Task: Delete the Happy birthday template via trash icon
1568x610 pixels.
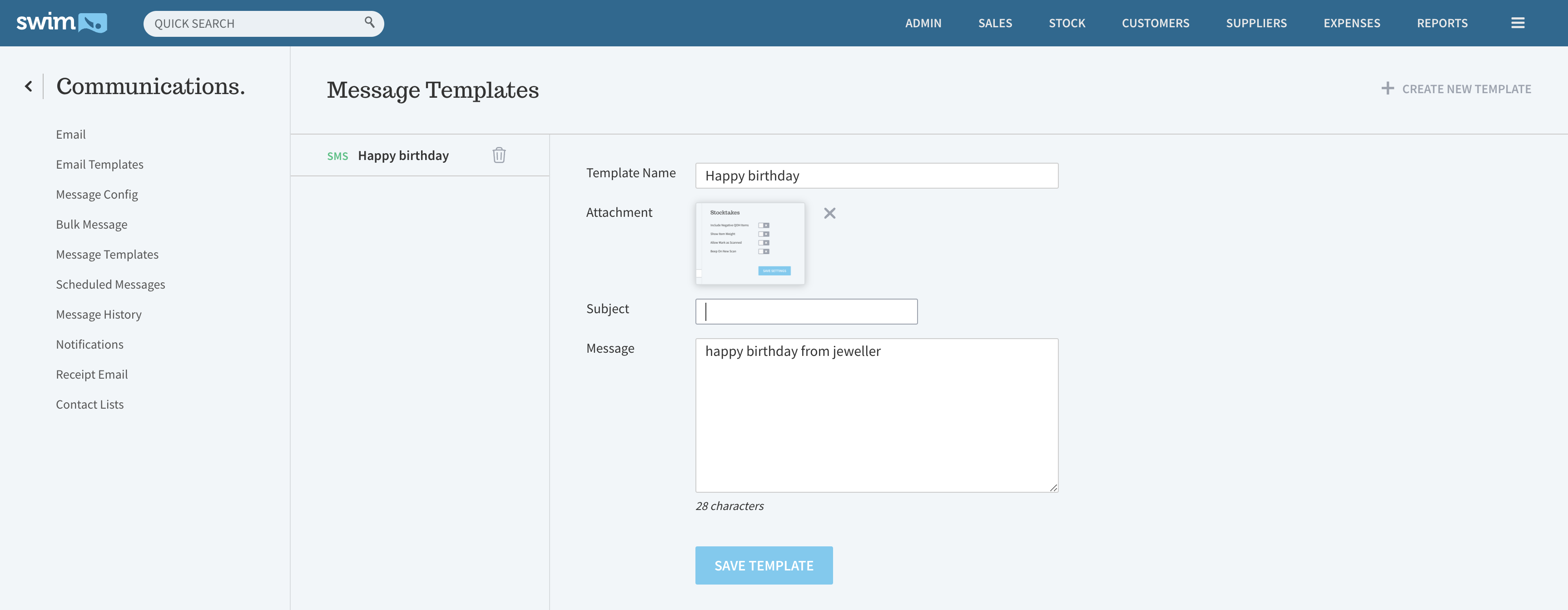Action: point(499,155)
